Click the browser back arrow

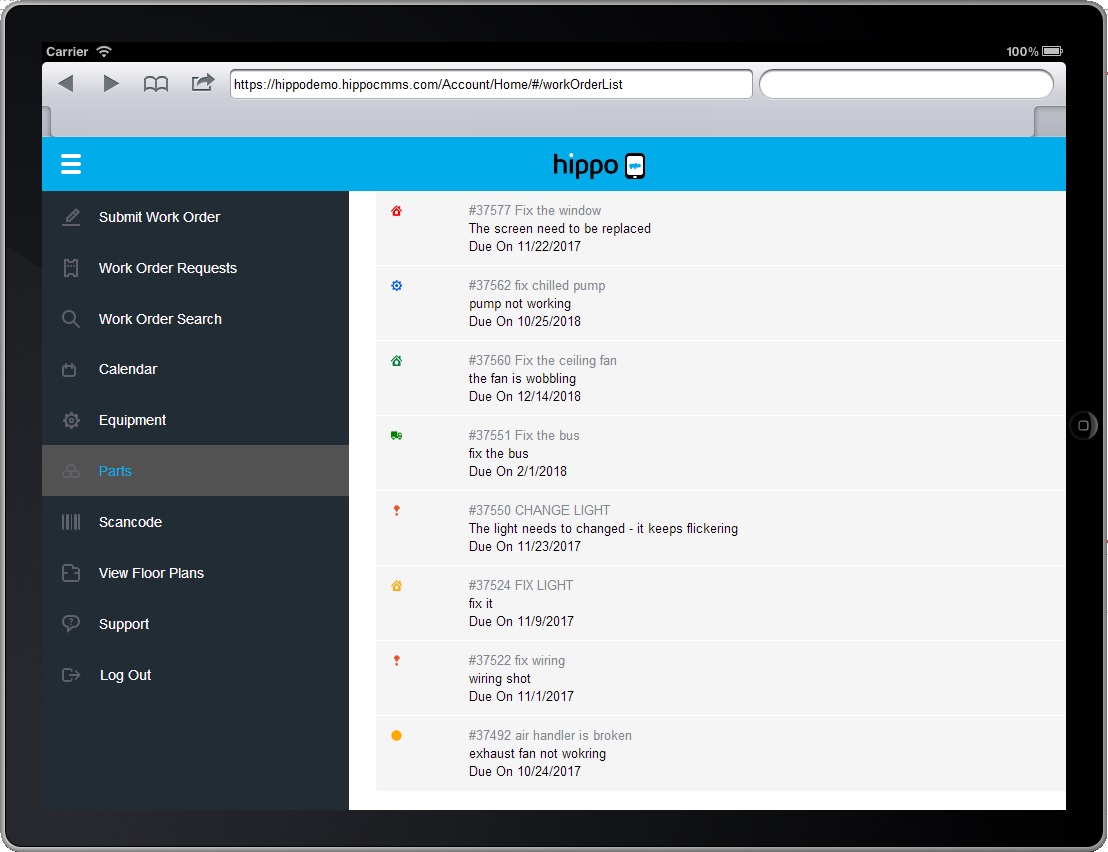[x=66, y=83]
